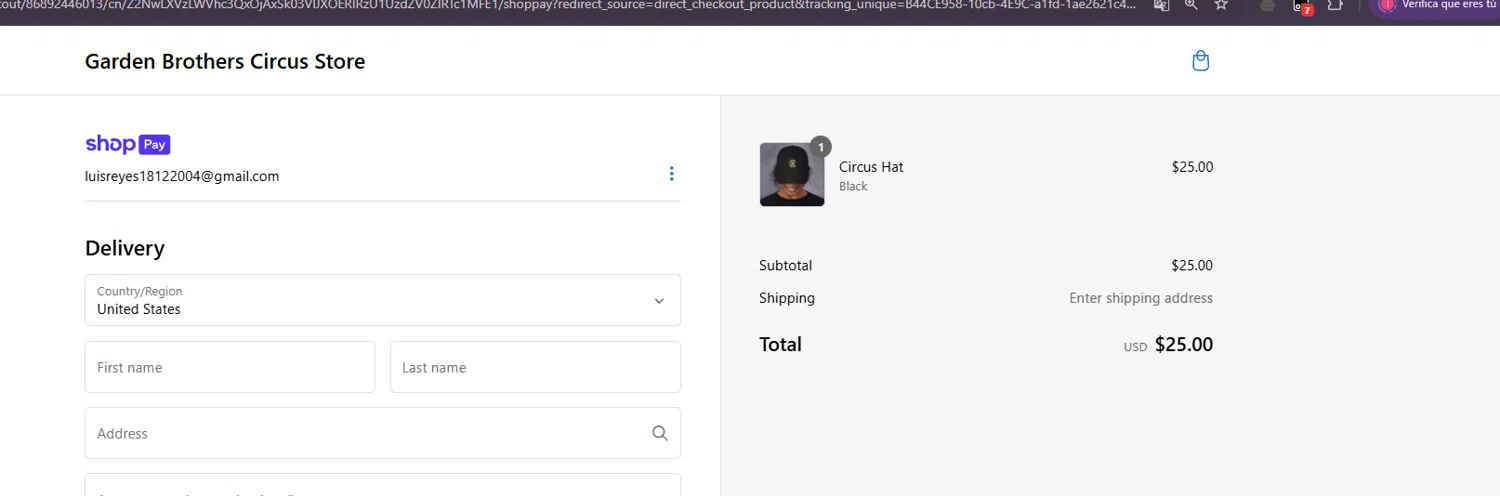Focus the First name field
The width and height of the screenshot is (1500, 496).
230,367
